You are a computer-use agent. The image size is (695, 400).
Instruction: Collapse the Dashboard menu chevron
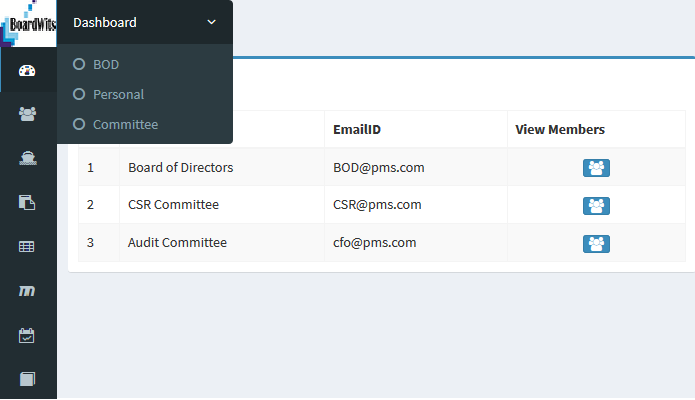(x=211, y=22)
